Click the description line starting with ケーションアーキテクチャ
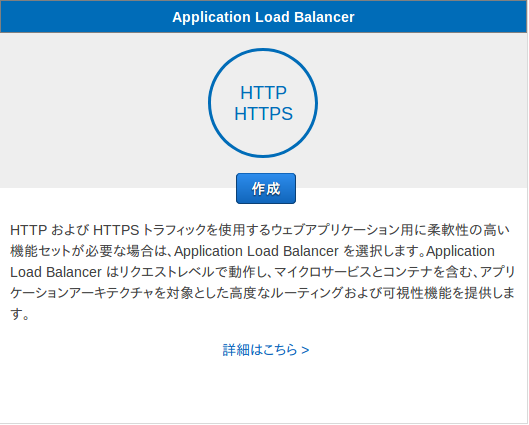Screen dimensions: 529x425 click(x=262, y=293)
